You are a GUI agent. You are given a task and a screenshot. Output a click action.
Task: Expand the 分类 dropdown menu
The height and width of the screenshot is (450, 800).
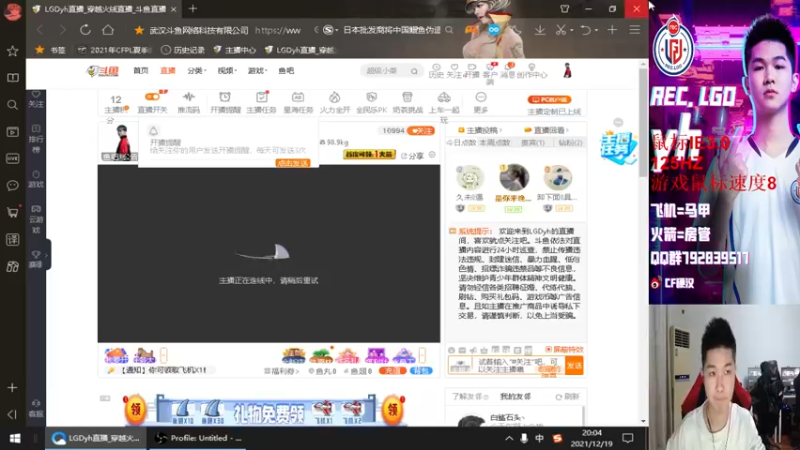[x=197, y=70]
